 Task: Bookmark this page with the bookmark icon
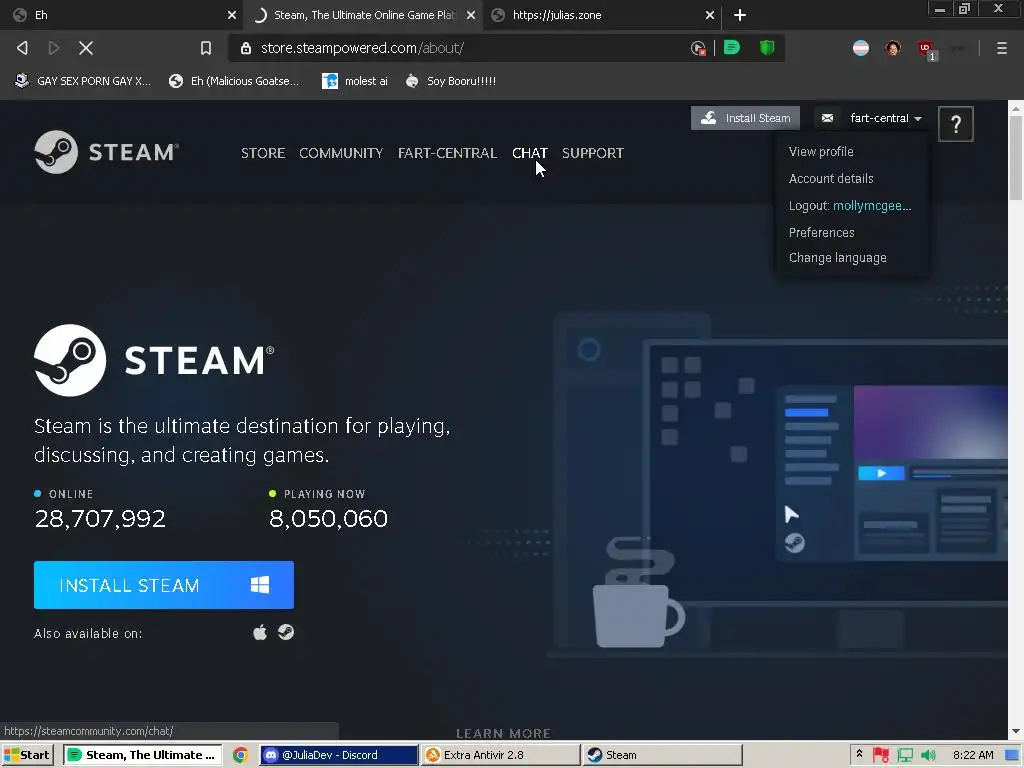(206, 48)
